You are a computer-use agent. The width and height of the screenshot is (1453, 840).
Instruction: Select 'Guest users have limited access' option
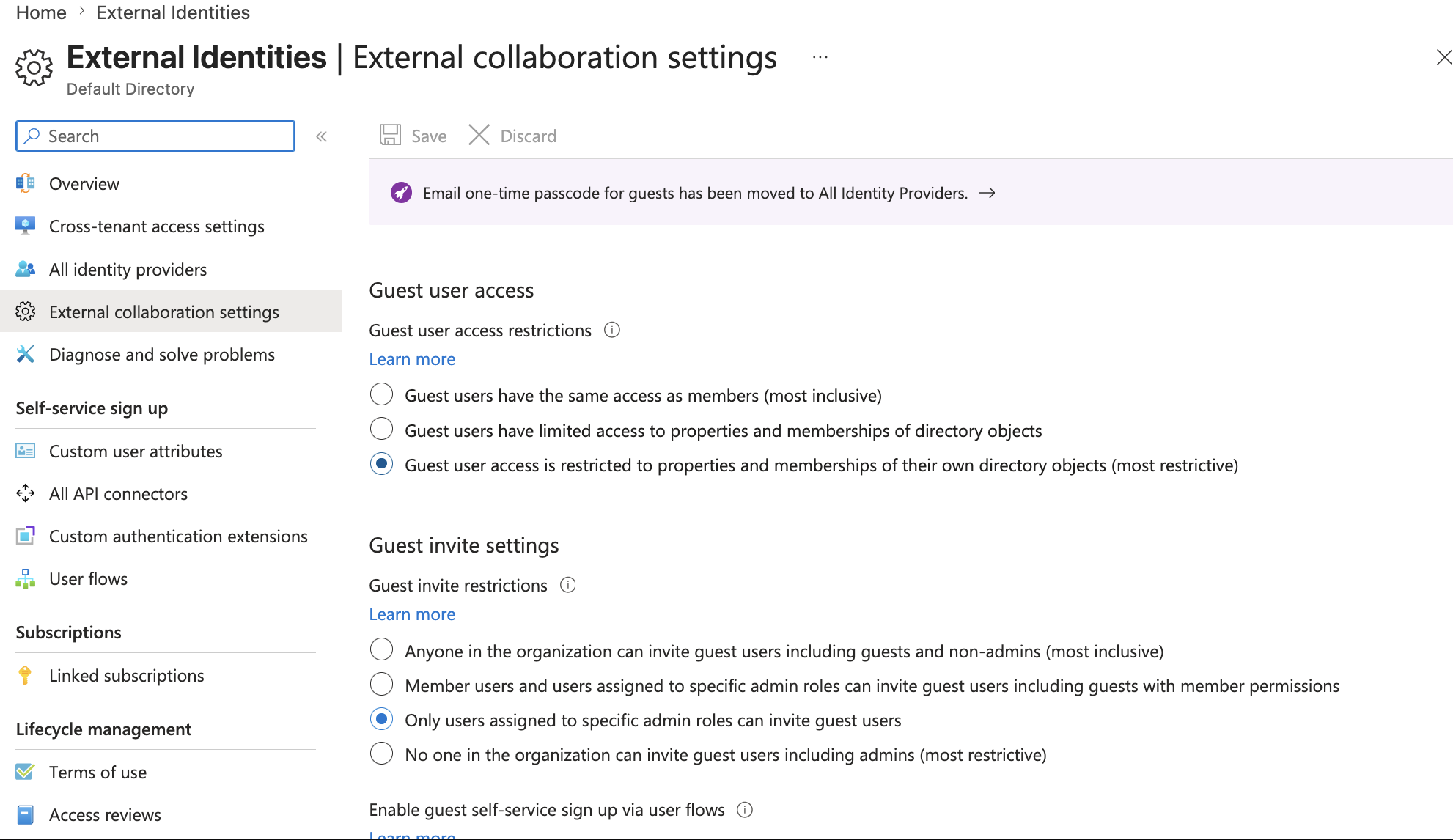[381, 429]
